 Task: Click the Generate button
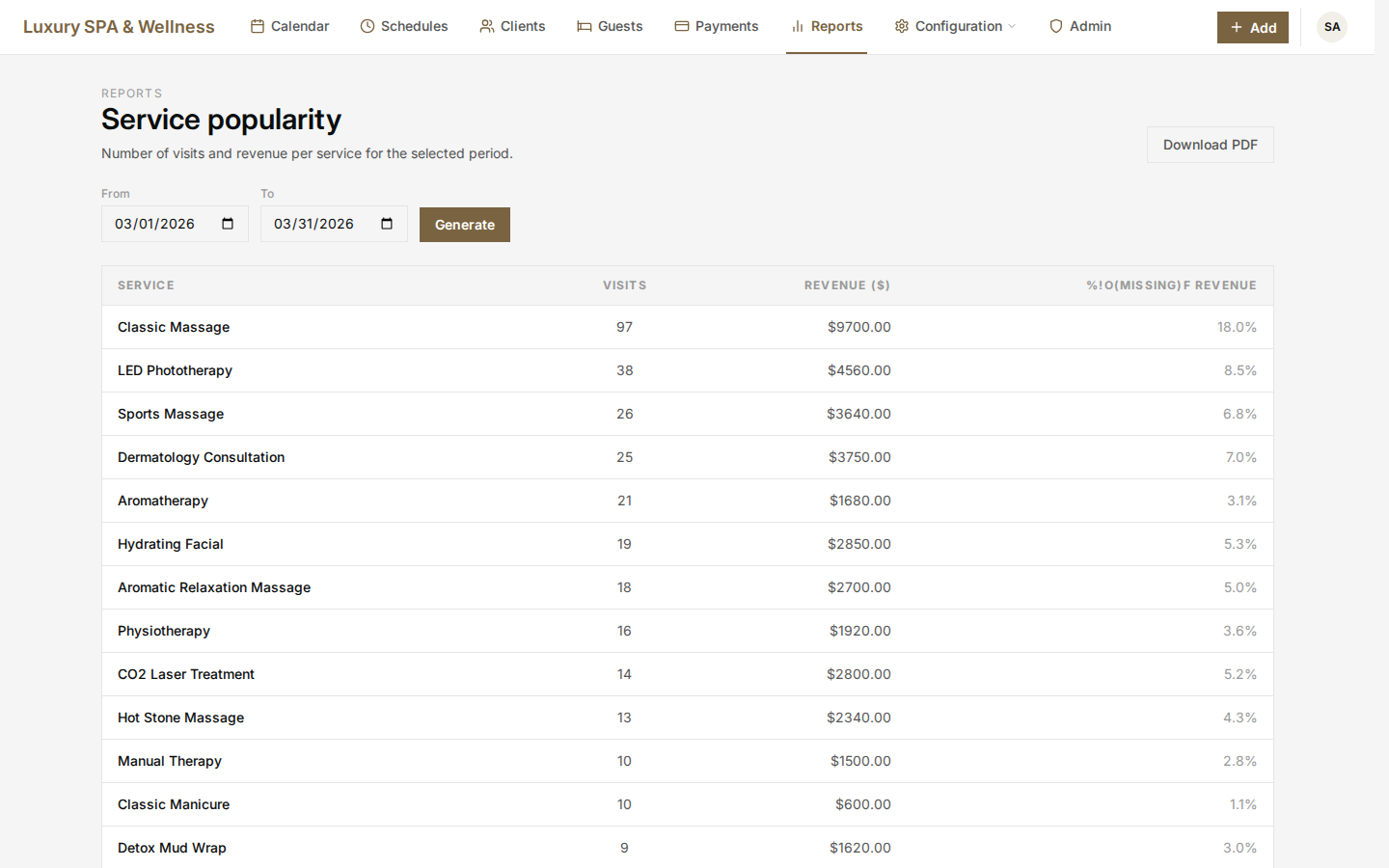coord(464,224)
